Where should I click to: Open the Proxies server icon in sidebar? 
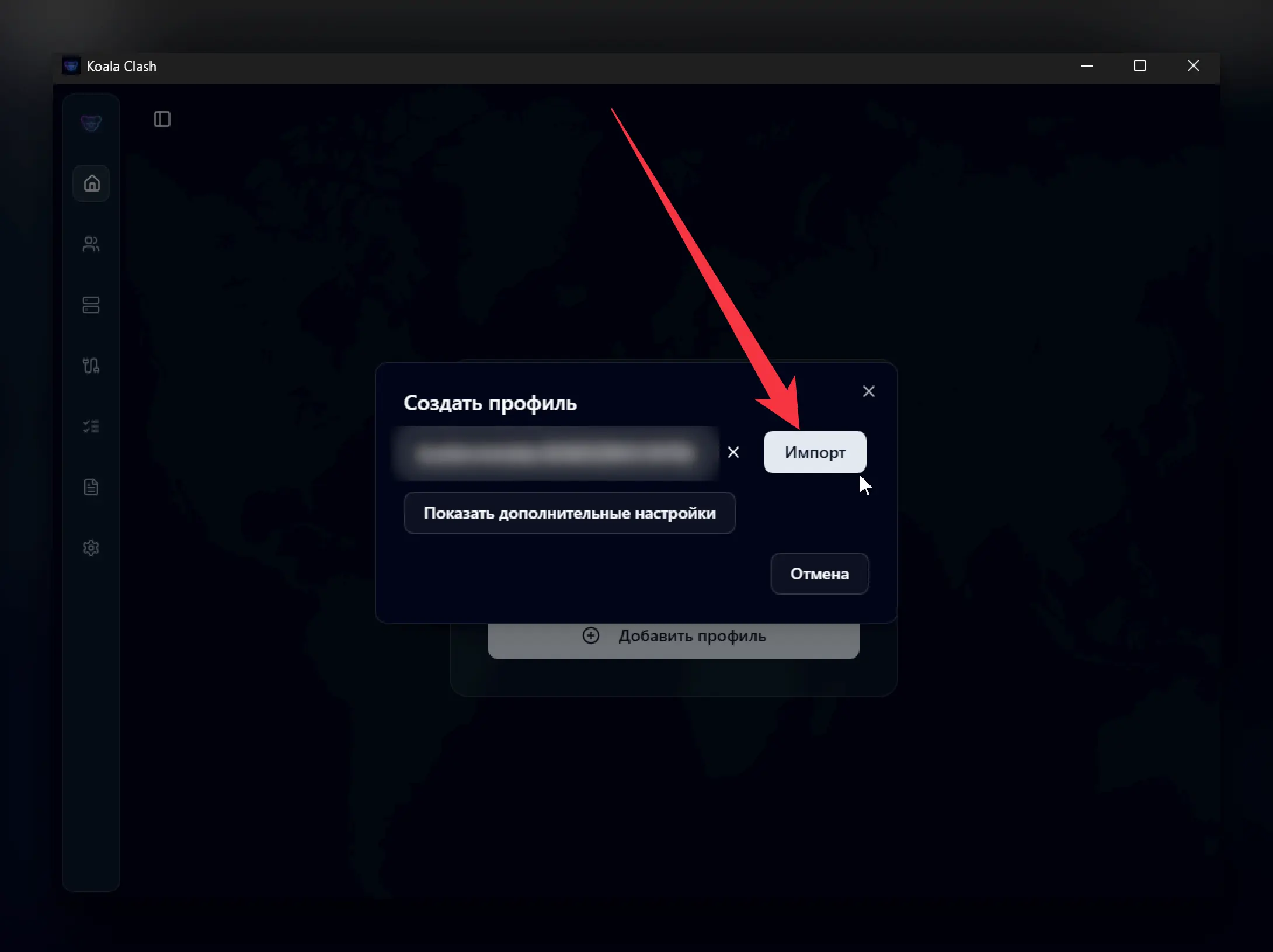(91, 305)
